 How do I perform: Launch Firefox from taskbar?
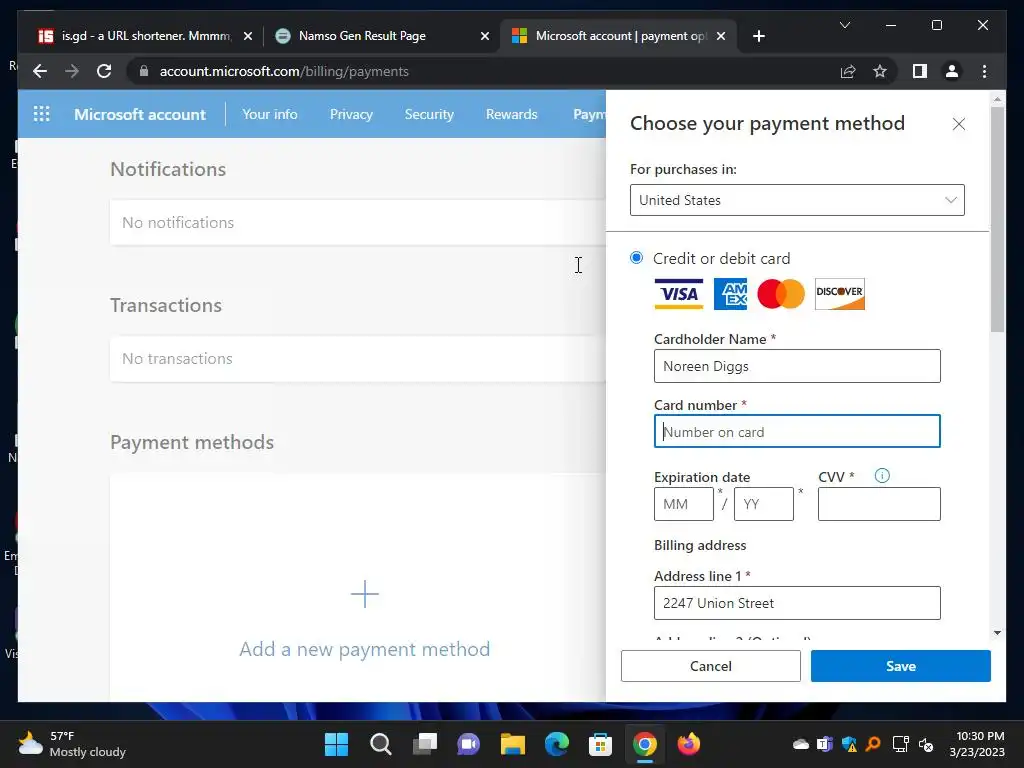688,744
